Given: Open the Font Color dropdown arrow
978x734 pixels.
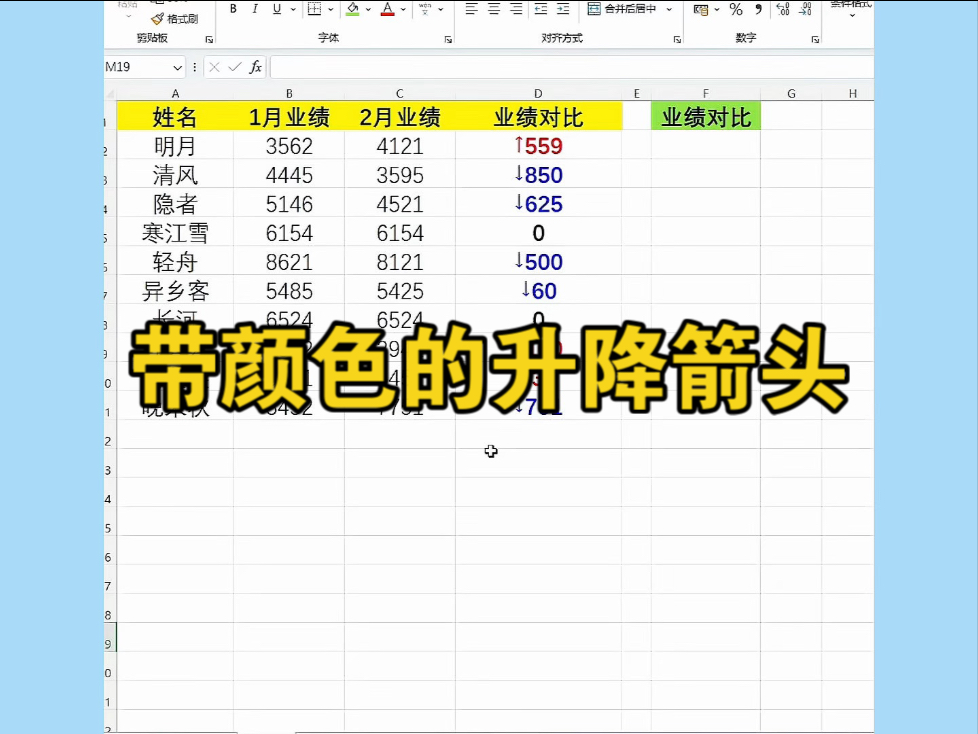Looking at the screenshot, I should point(401,9).
